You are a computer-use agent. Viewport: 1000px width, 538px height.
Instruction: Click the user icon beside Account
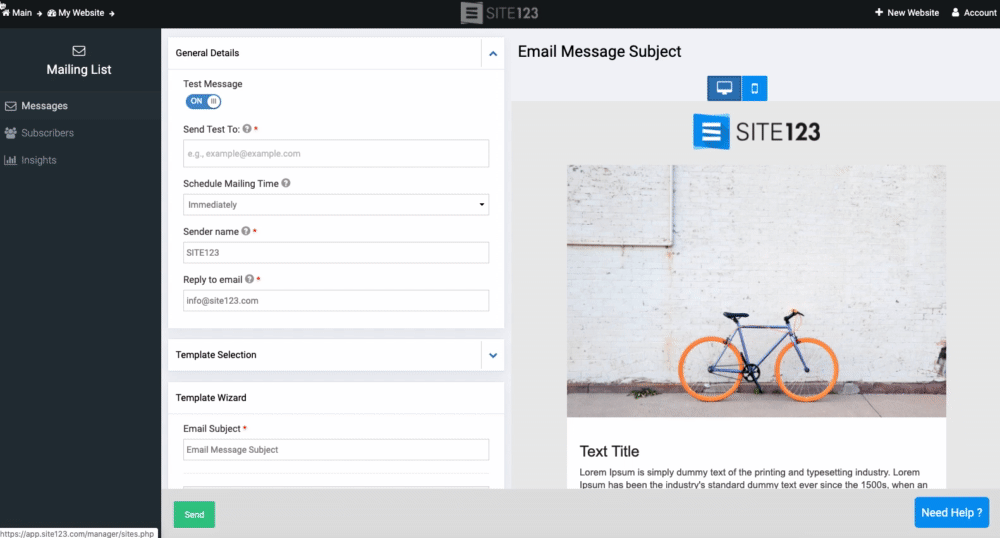(x=955, y=12)
